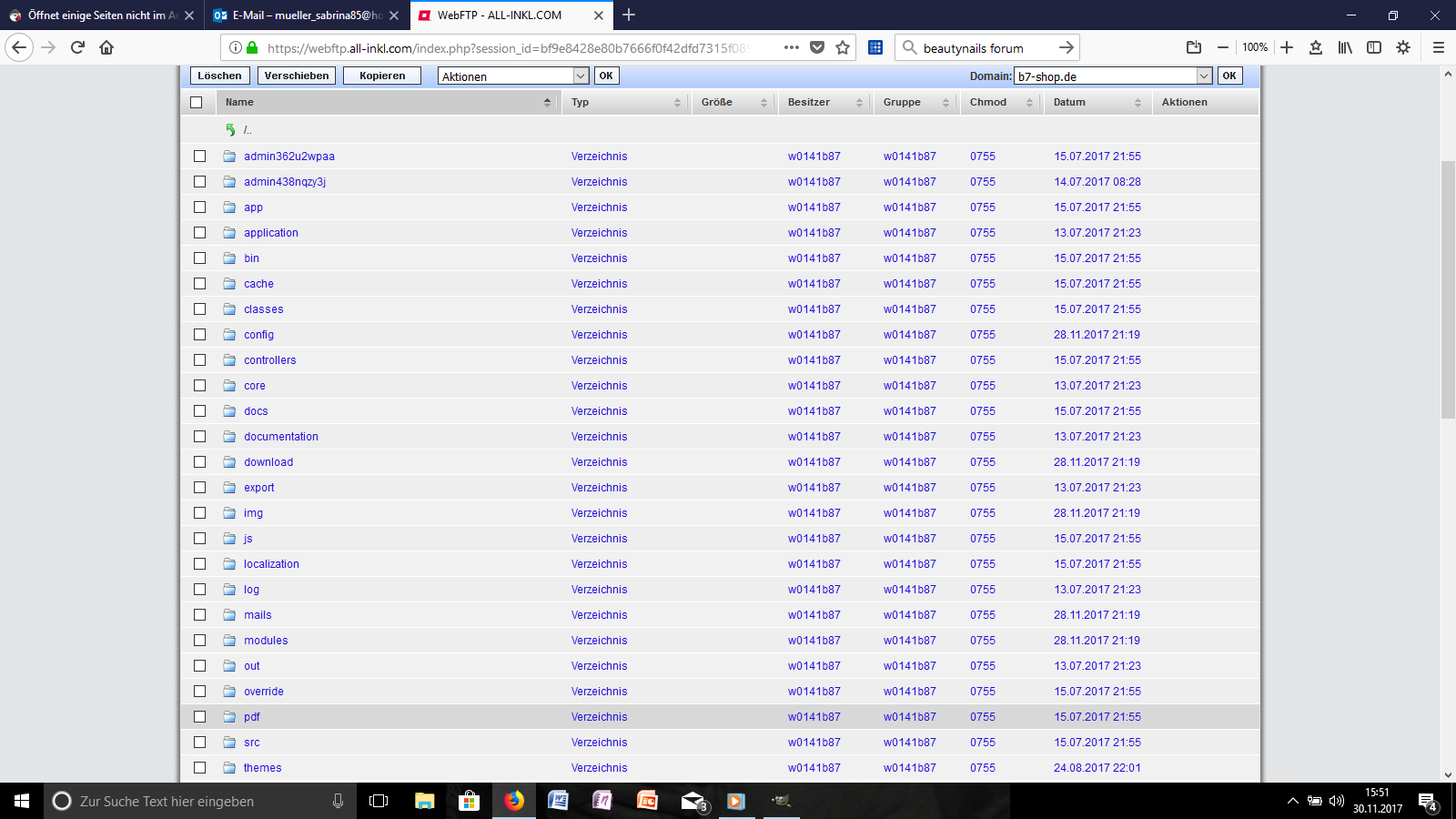Screen dimensions: 1456x819
Task: Confirm the Aktionen choice with OK
Action: pyautogui.click(x=606, y=76)
